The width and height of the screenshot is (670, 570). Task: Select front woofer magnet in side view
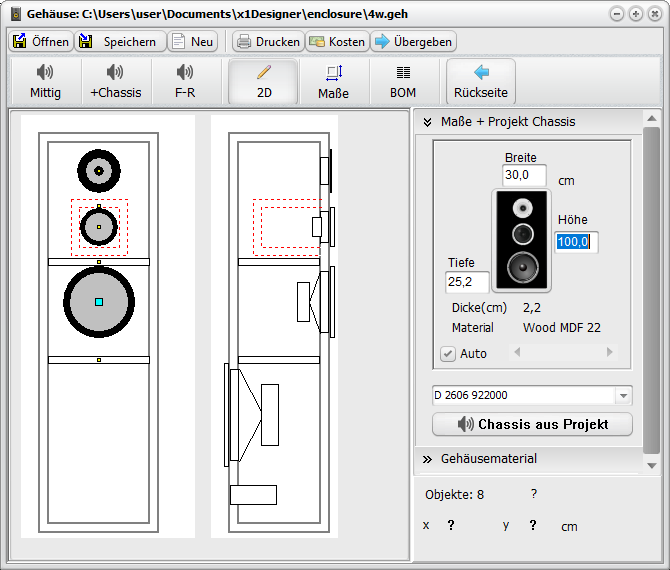tap(303, 302)
